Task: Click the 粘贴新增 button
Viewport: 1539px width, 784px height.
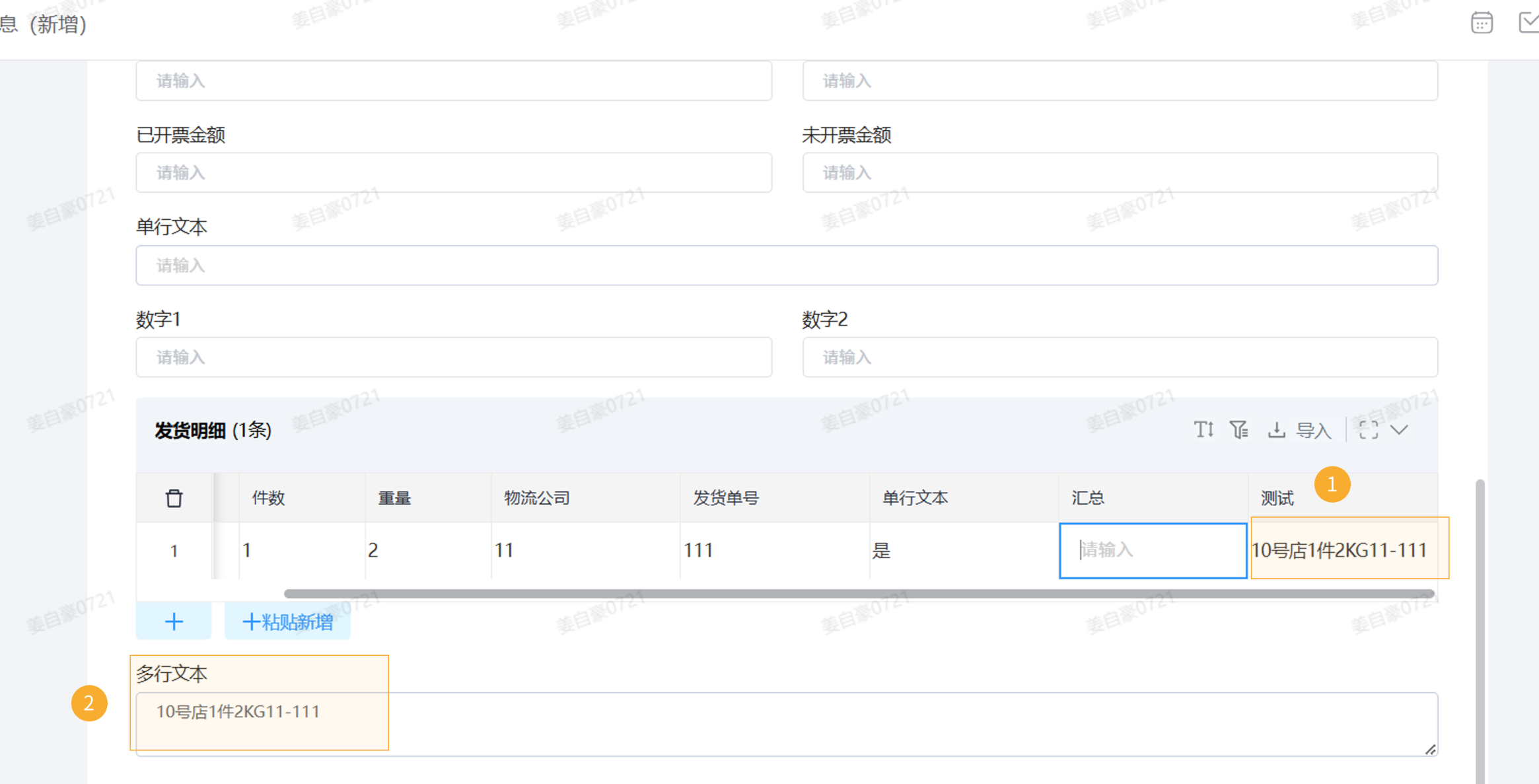Action: coord(287,622)
